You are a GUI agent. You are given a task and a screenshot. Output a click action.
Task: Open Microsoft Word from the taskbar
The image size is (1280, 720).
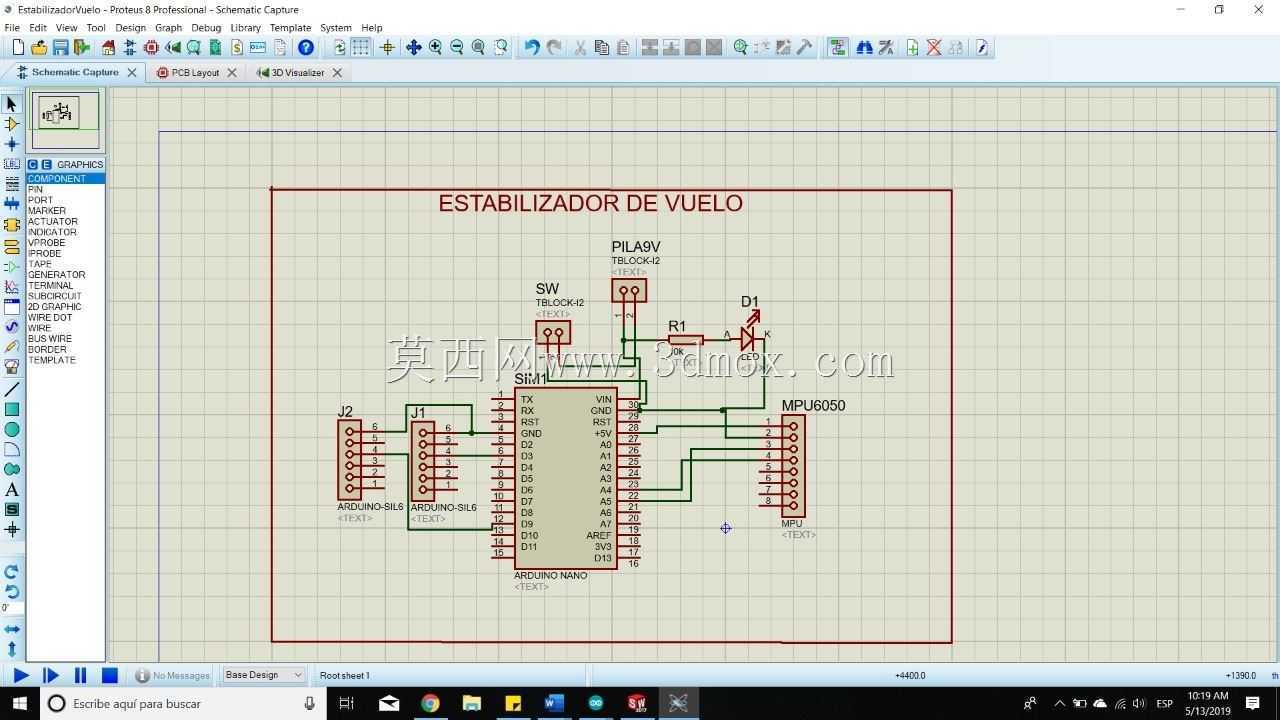point(554,704)
